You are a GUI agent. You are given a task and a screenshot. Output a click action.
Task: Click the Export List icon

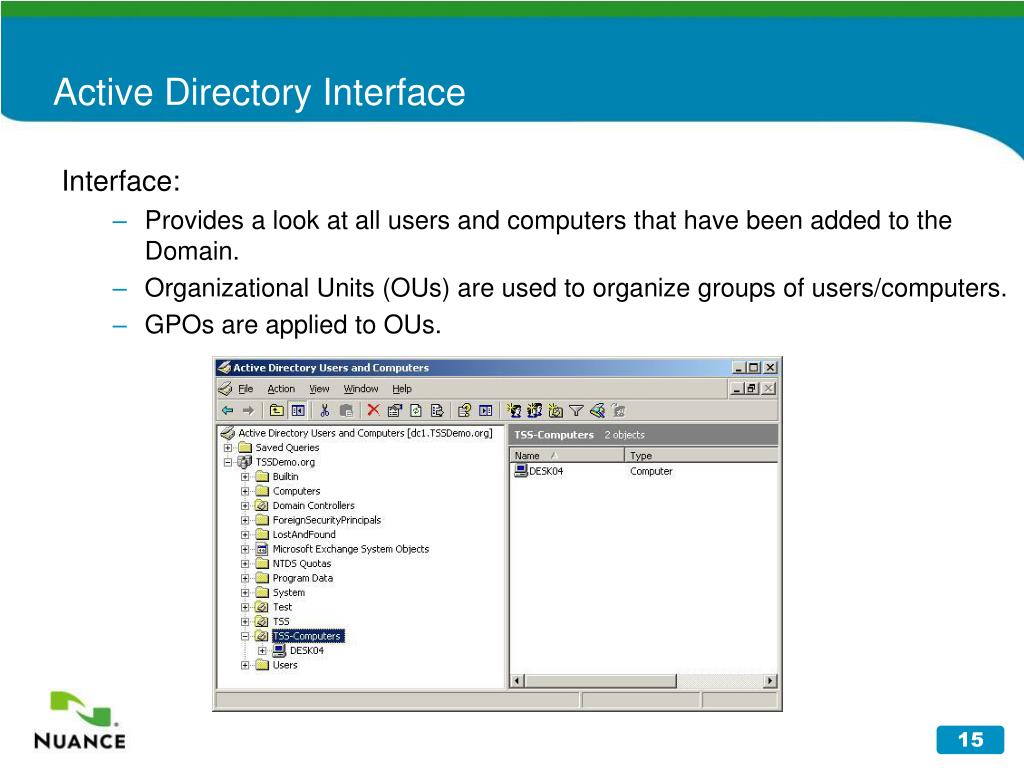437,410
